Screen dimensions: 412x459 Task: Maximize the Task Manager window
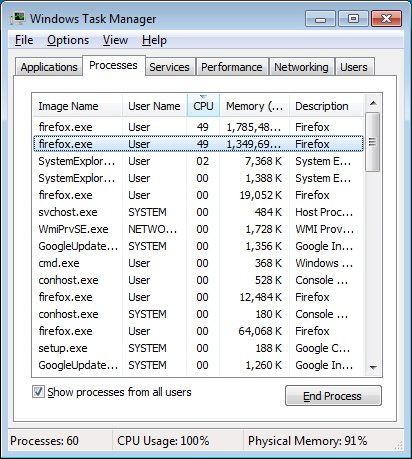click(x=353, y=18)
